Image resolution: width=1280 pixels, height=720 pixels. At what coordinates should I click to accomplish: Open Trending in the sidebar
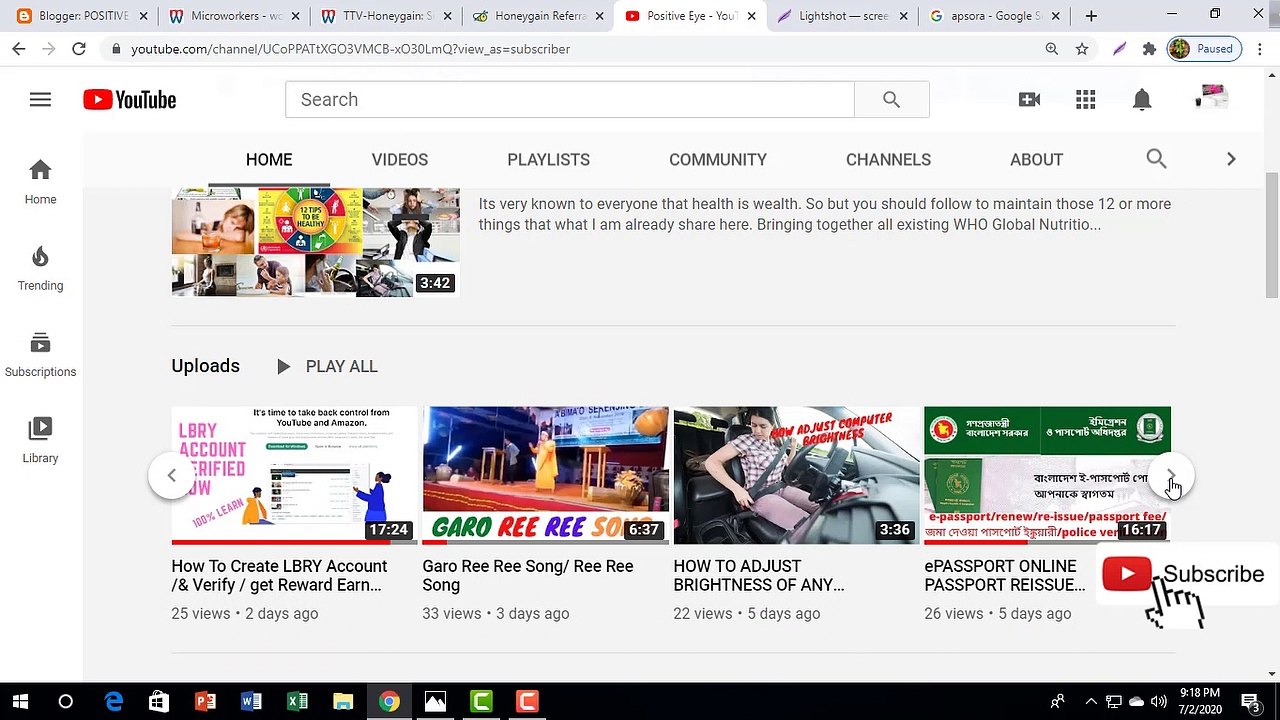(40, 268)
